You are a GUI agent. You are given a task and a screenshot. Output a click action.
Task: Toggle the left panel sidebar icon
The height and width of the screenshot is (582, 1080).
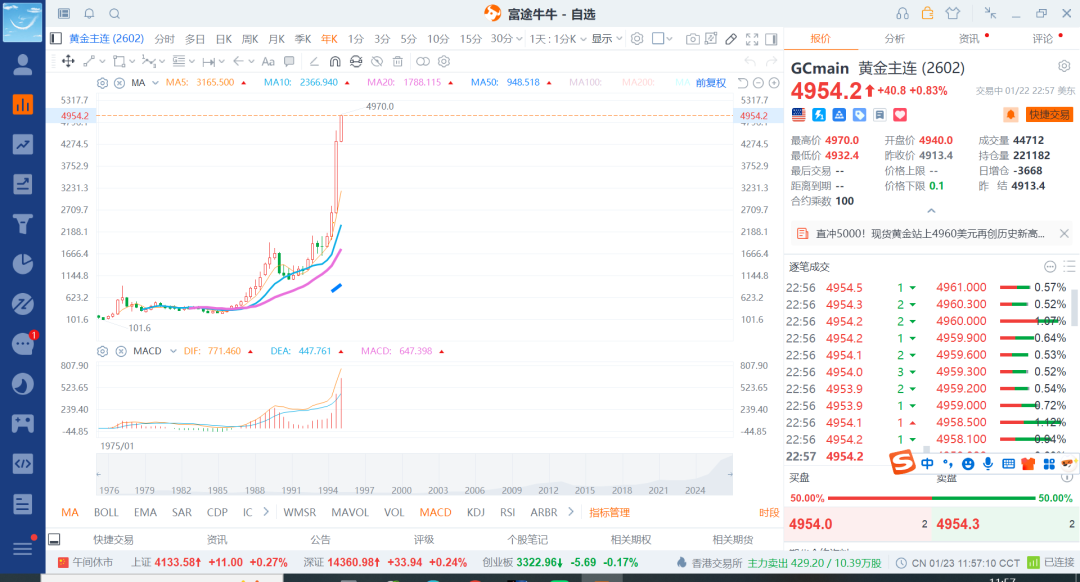(56, 39)
